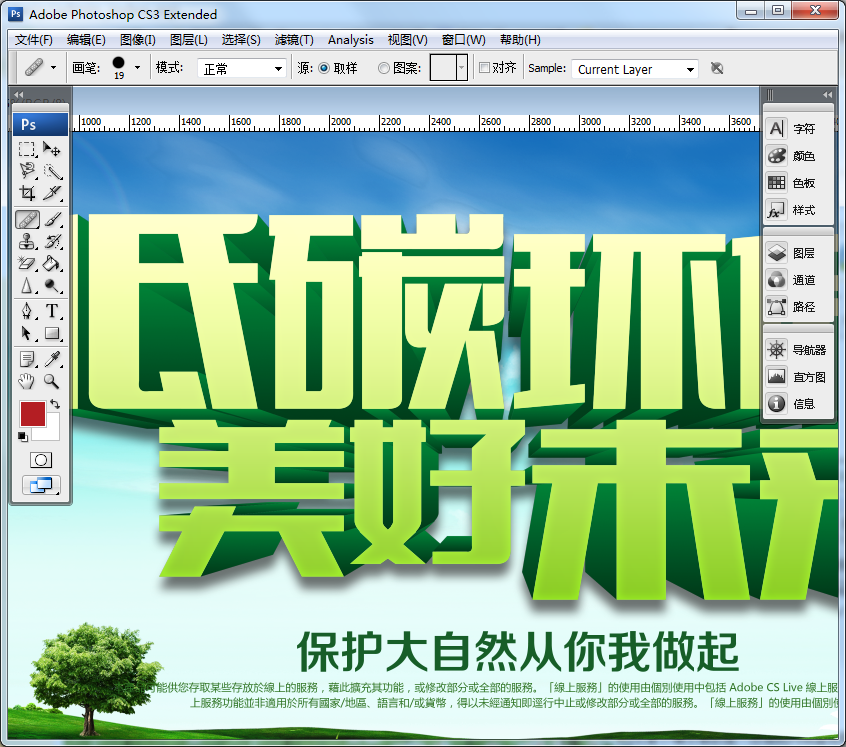Image resolution: width=846 pixels, height=747 pixels.
Task: Reset default foreground and background colors
Action: 22,436
